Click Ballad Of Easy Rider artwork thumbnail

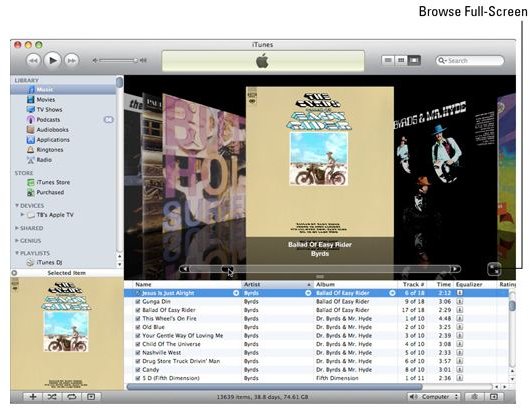pyautogui.click(x=66, y=334)
